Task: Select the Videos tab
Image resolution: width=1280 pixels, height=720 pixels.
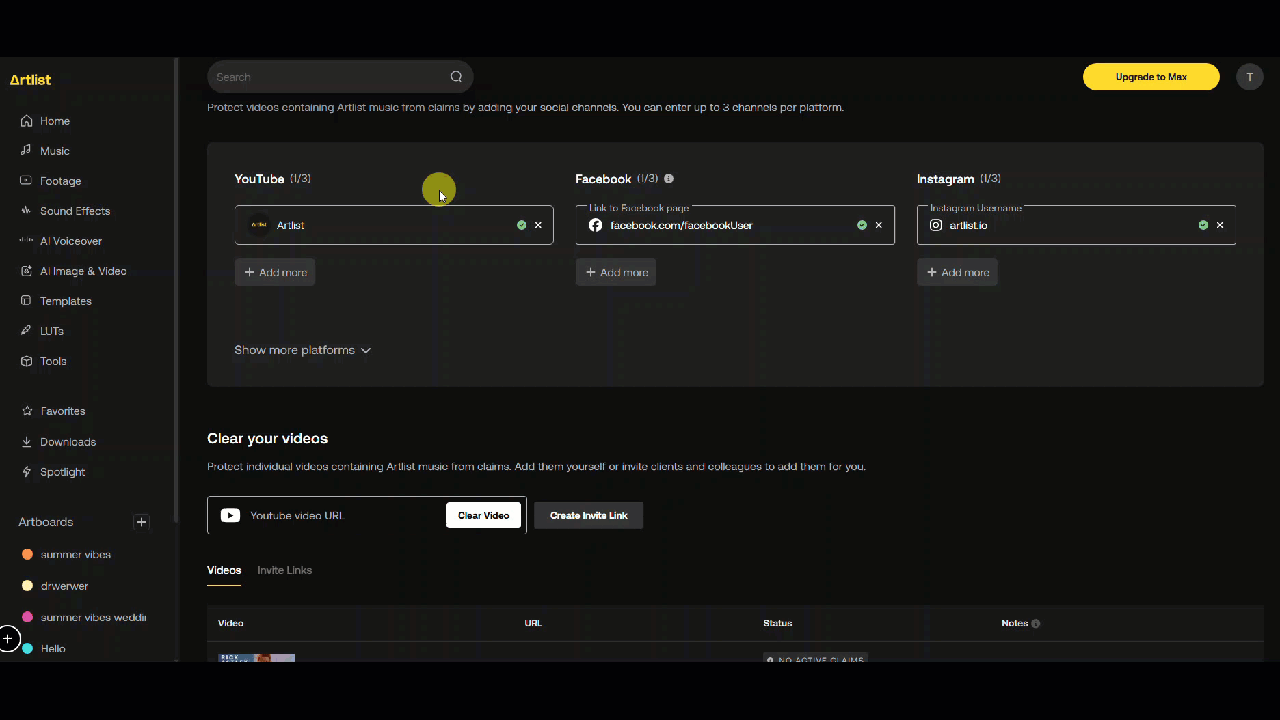Action: (224, 570)
